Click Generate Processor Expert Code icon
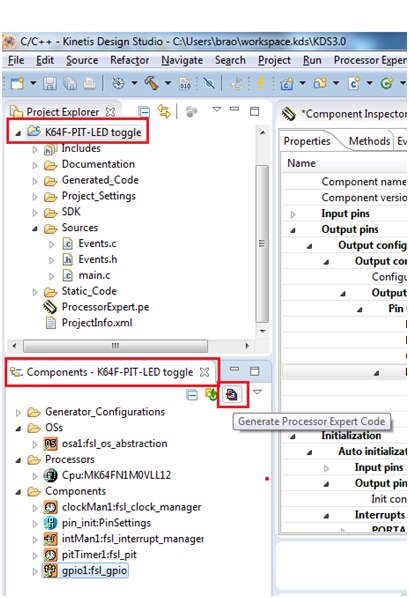409x598 pixels. click(x=232, y=394)
